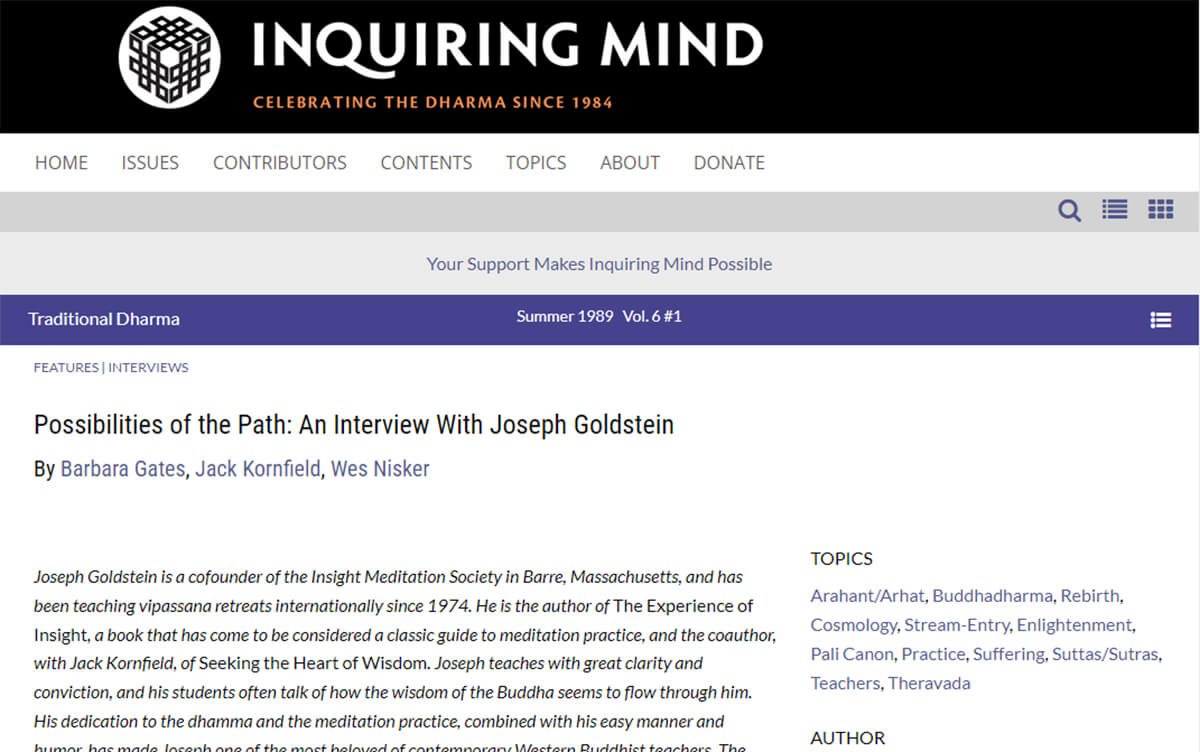Image resolution: width=1200 pixels, height=752 pixels.
Task: Open the Theravada topic link
Action: pyautogui.click(x=929, y=683)
